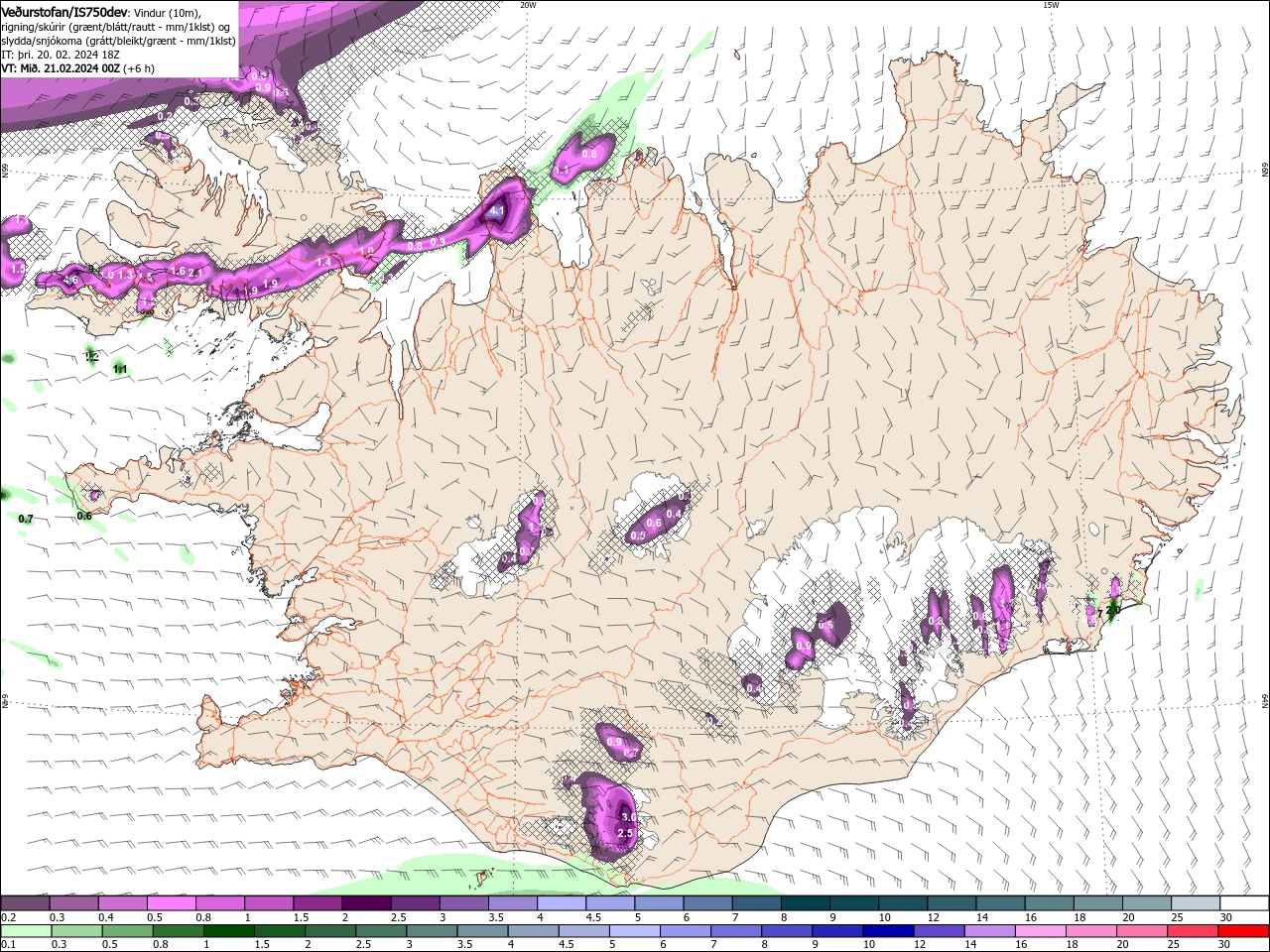Screen dimensions: 1270x952
Task: Select the pink 0.5 swatch in the upper legend row
Action: (x=171, y=902)
